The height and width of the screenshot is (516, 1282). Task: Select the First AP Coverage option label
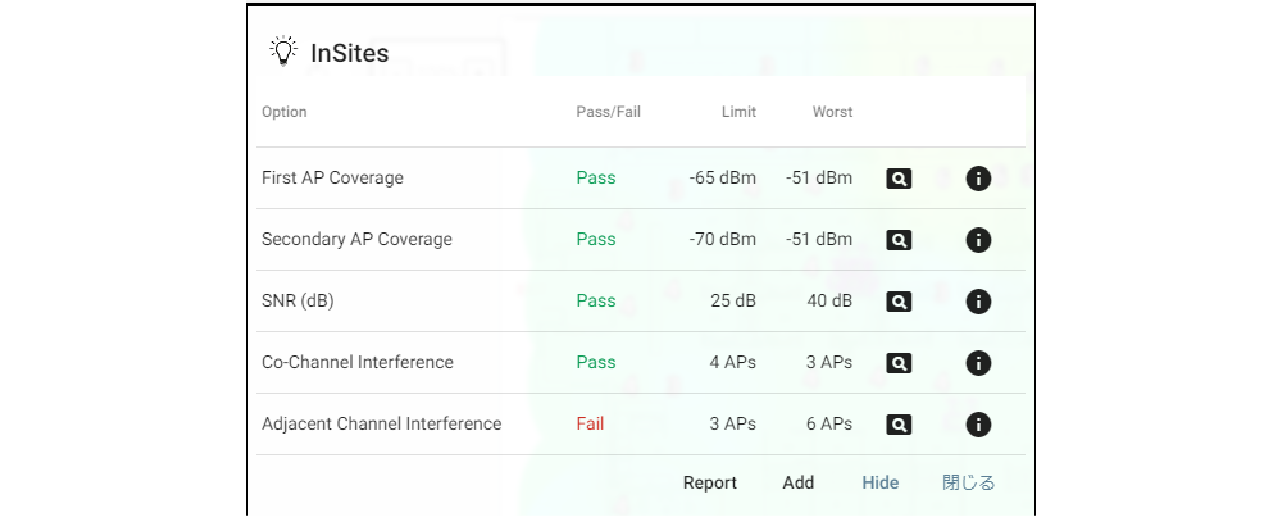tap(332, 178)
